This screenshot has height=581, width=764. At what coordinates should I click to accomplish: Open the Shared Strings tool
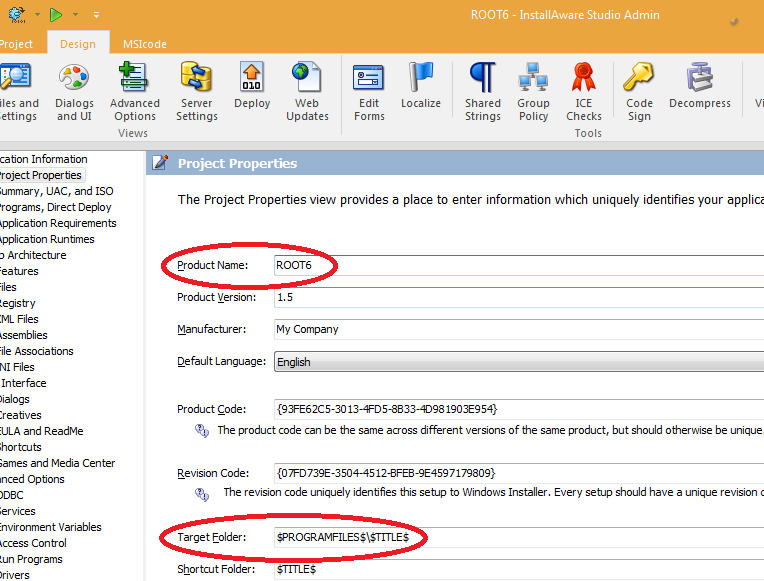482,92
